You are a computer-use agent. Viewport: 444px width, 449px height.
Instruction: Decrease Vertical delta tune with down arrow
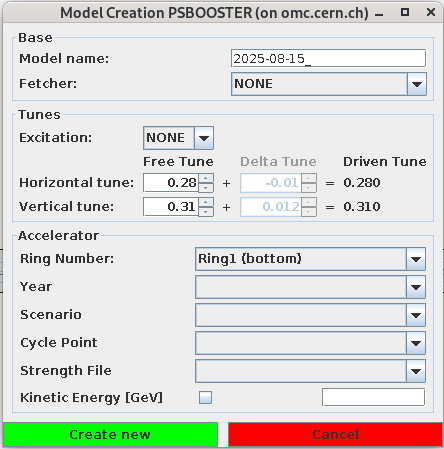[309, 211]
